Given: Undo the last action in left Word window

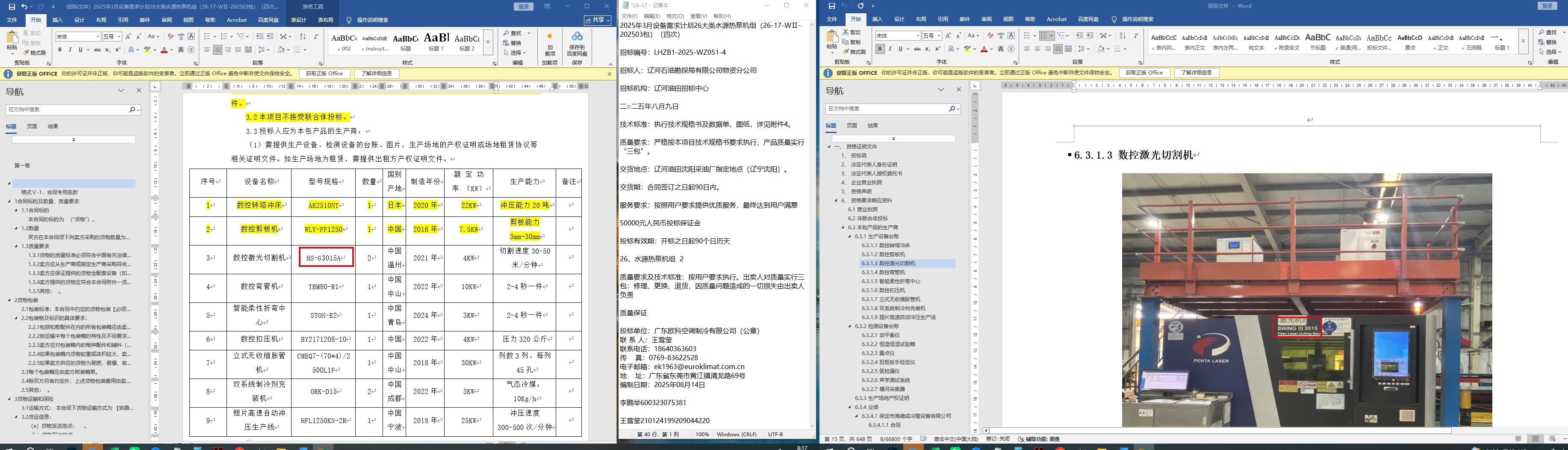Looking at the screenshot, I should (24, 7).
